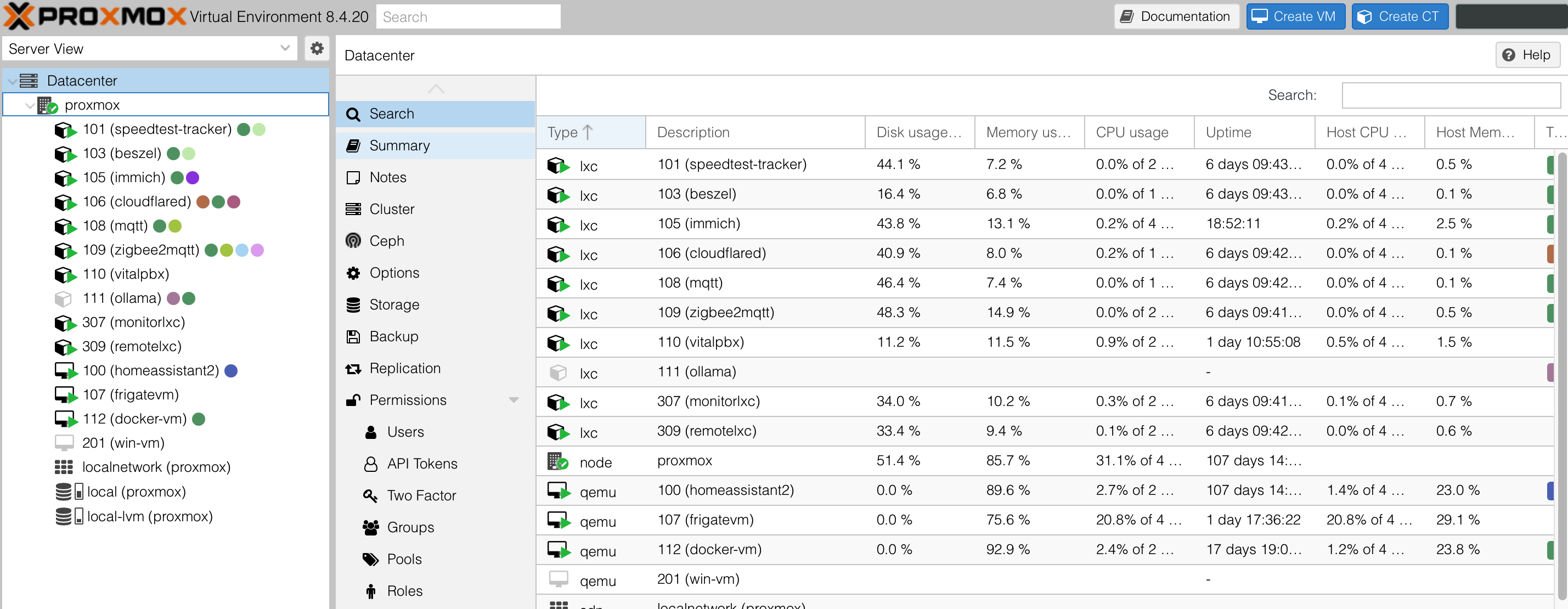Click the Datacenter server icon in the tree
The height and width of the screenshot is (609, 1568).
click(29, 81)
